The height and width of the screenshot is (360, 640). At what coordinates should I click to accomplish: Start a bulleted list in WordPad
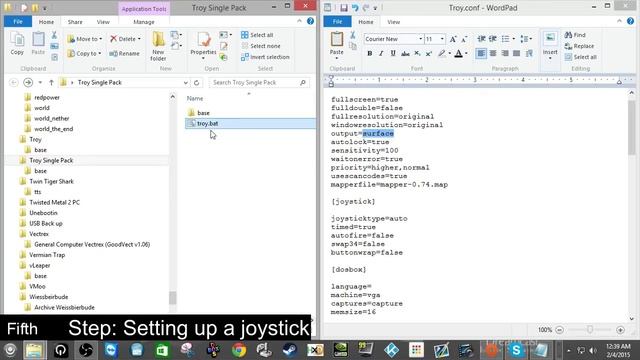point(505,39)
